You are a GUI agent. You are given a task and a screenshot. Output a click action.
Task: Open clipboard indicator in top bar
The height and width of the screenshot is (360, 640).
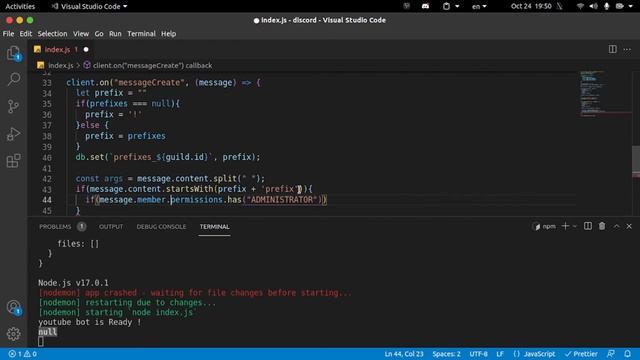pos(447,6)
